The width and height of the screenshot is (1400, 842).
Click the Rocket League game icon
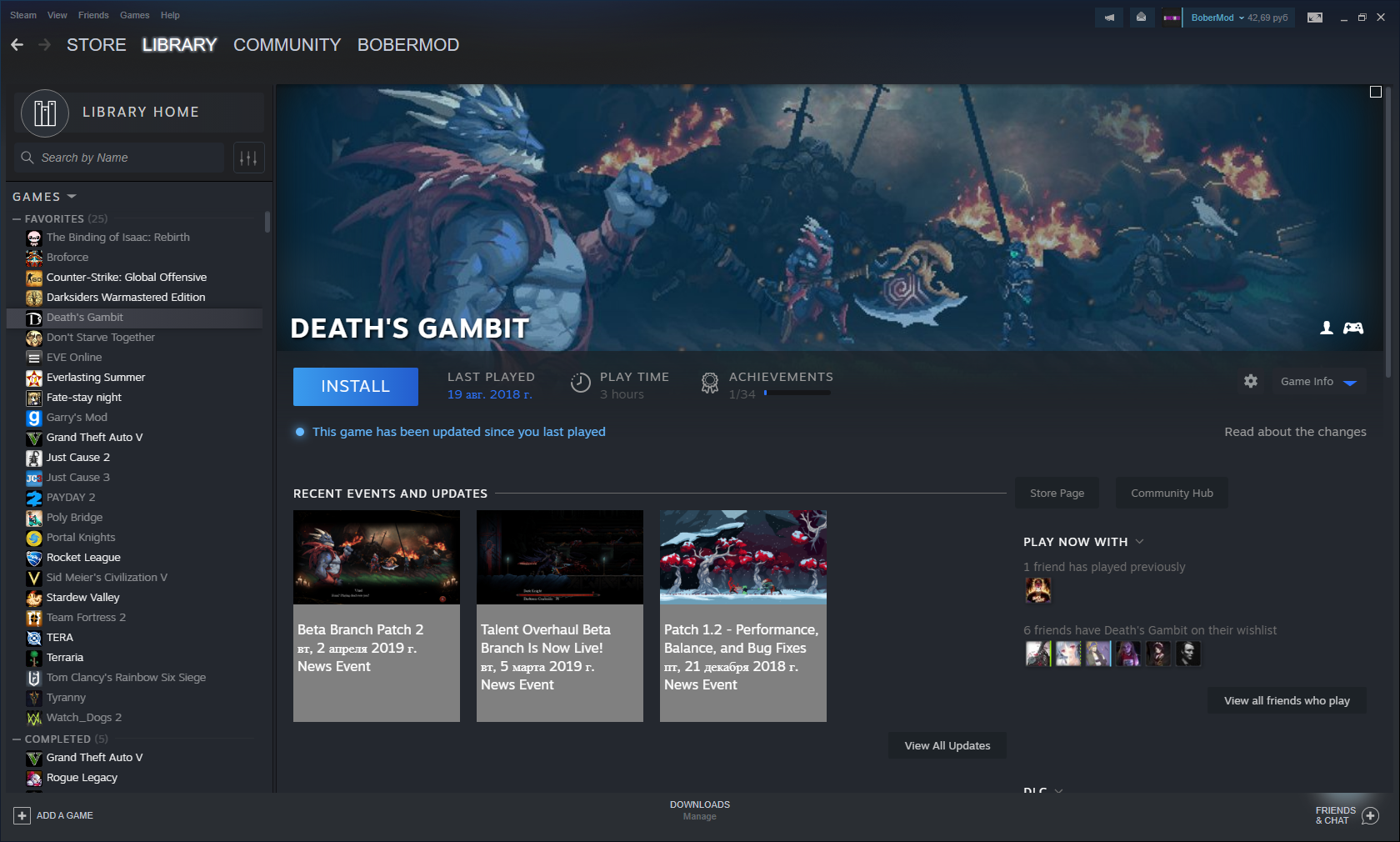(x=34, y=558)
